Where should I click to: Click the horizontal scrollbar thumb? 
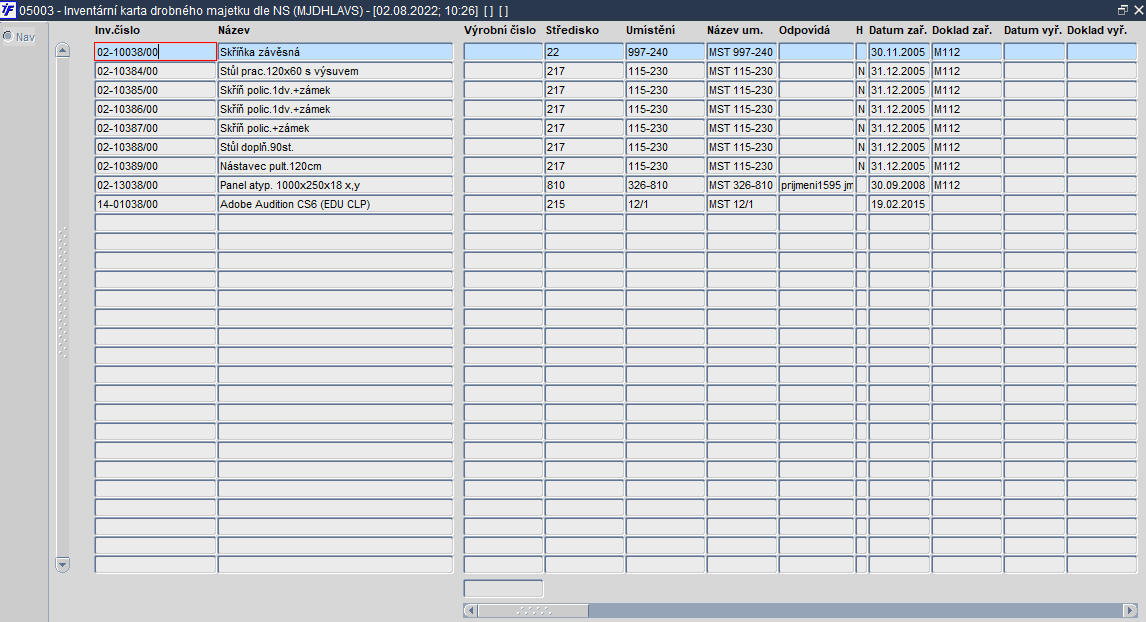point(534,610)
